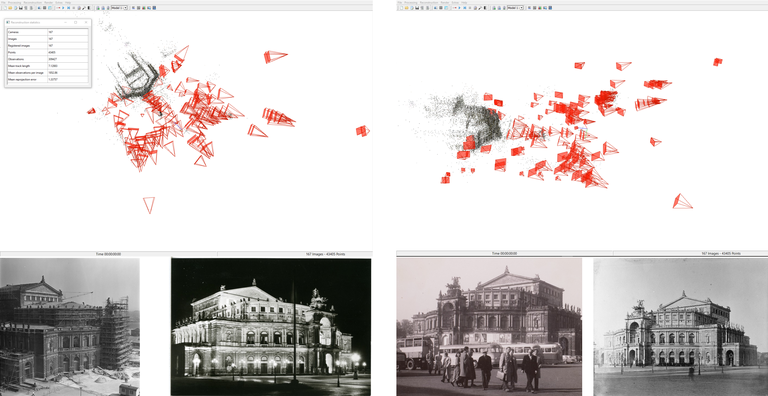Open Feature matching in left window toolbar

[45, 8]
